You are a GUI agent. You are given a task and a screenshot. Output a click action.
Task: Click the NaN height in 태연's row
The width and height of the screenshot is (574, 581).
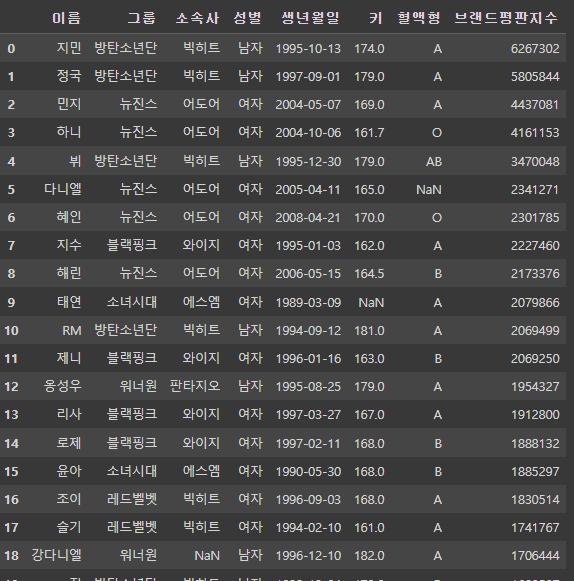point(371,303)
